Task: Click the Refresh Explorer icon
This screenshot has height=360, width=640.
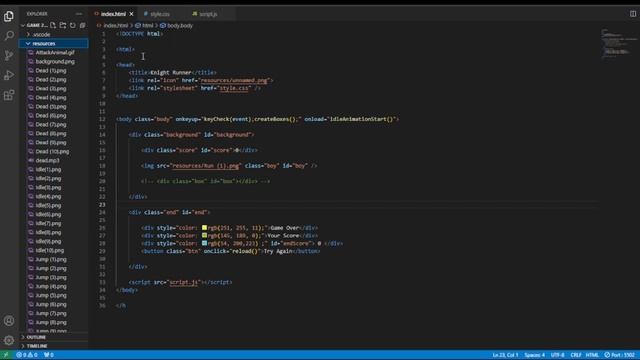Action: click(73, 25)
